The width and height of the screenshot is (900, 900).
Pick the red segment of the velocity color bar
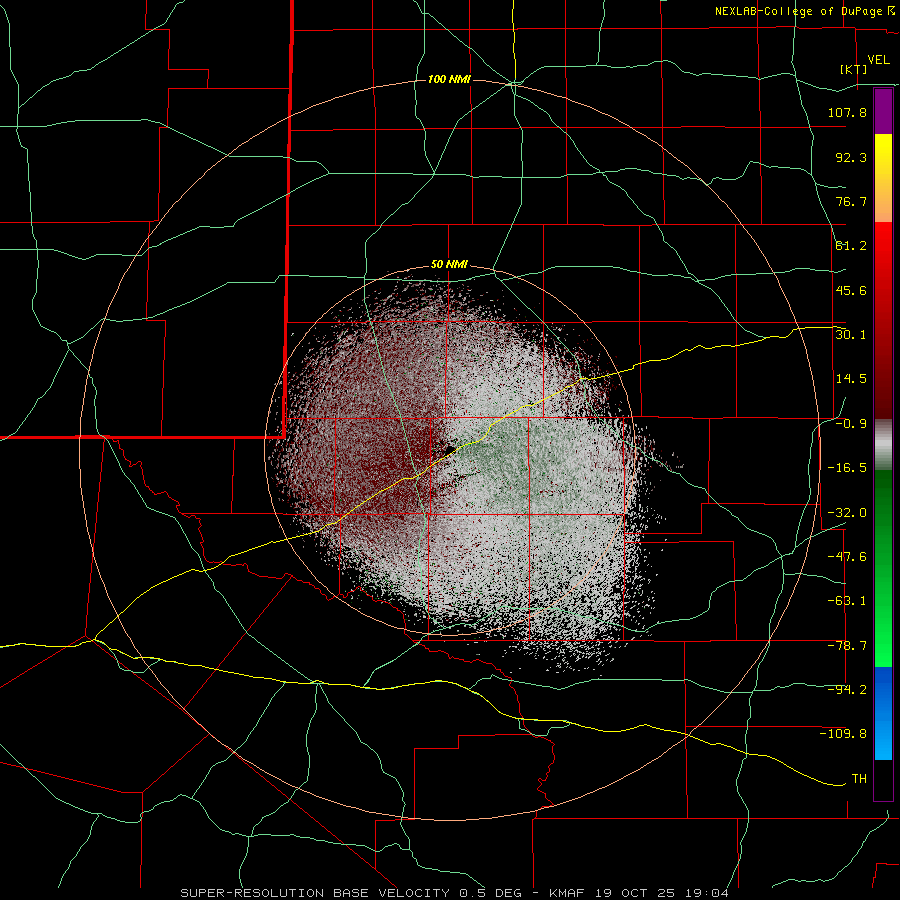click(883, 320)
